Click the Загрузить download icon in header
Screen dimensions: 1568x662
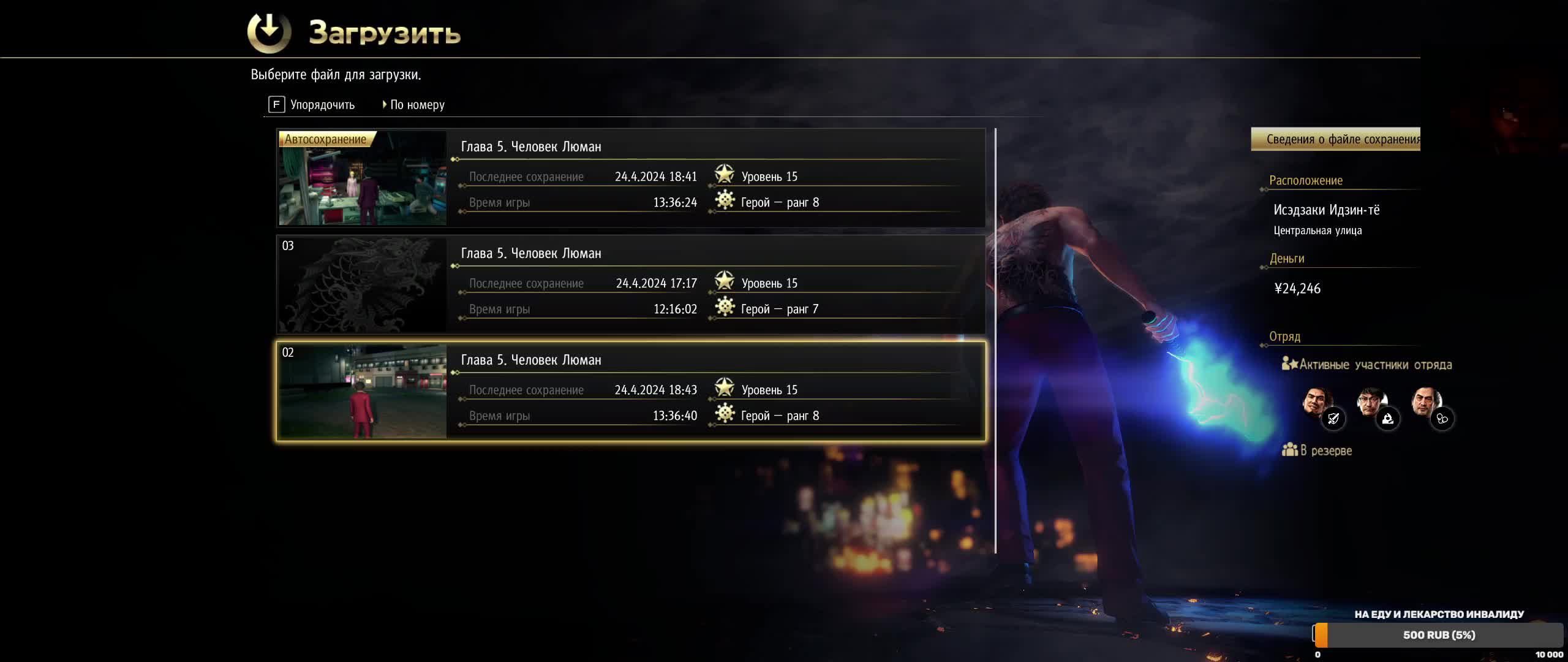[x=269, y=32]
